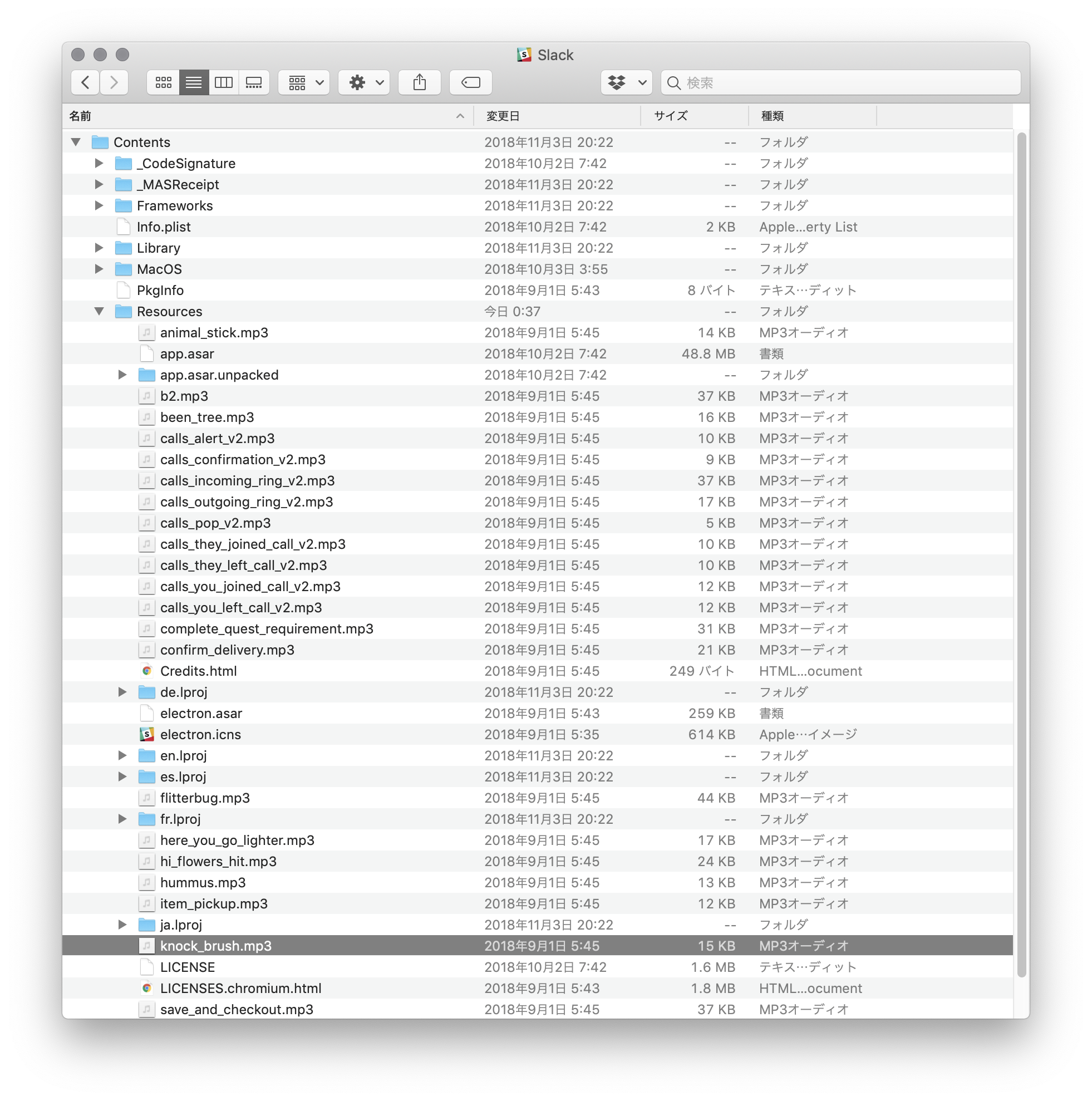The image size is (1092, 1101).
Task: Click the Share toolbar button
Action: pos(420,82)
